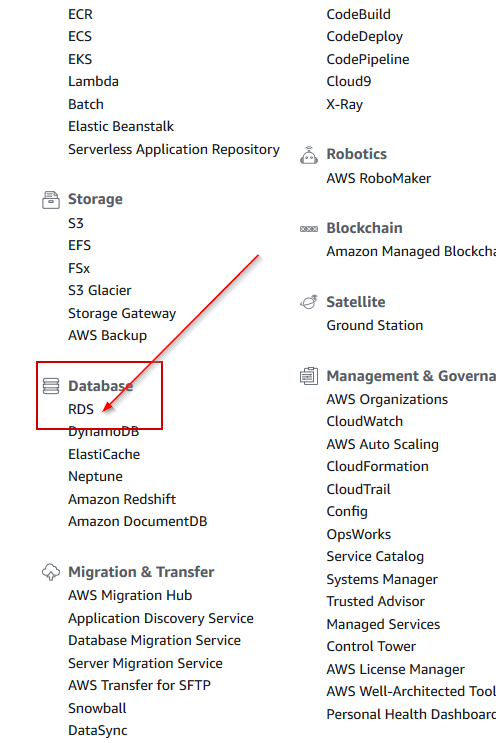This screenshot has width=496, height=743.
Task: Open CloudFormation service
Action: point(378,466)
